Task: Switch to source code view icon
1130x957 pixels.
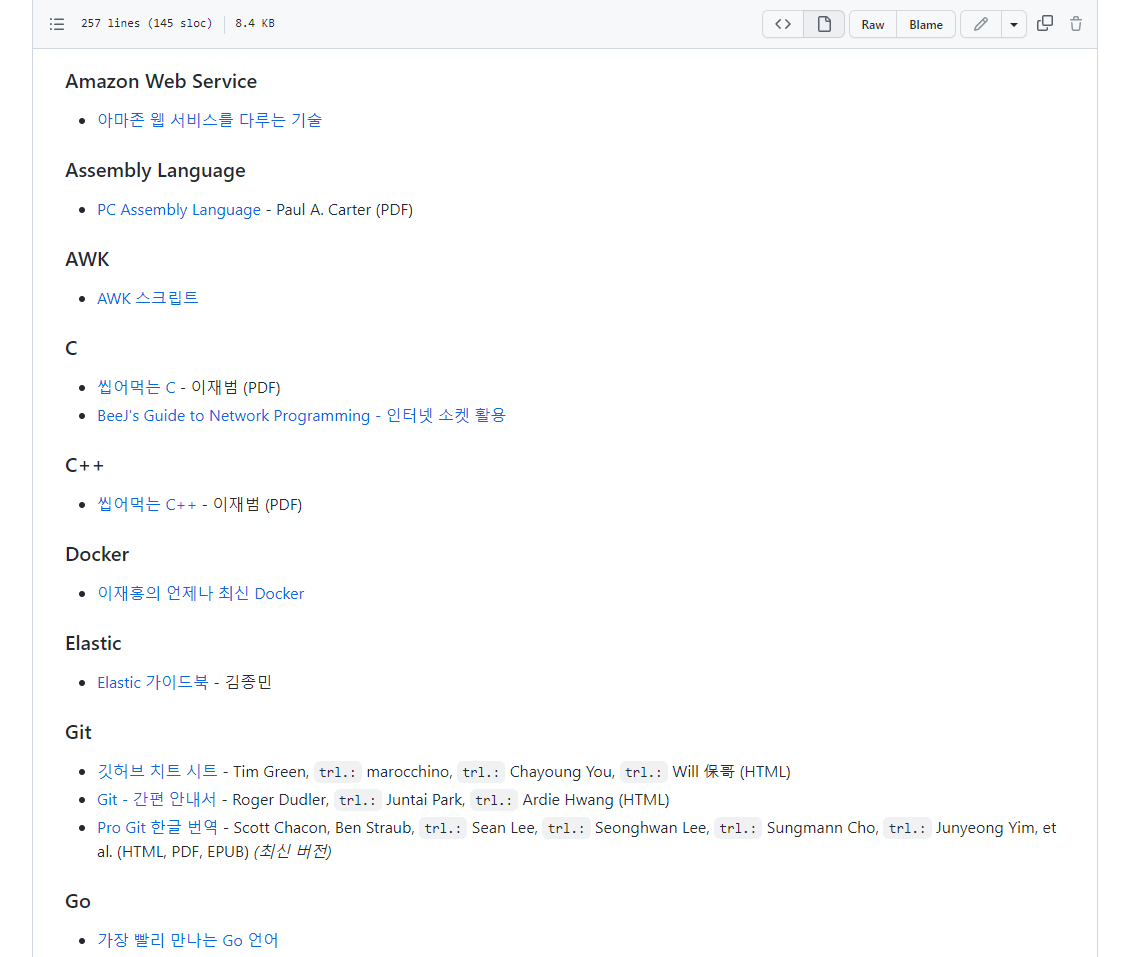Action: (x=783, y=24)
